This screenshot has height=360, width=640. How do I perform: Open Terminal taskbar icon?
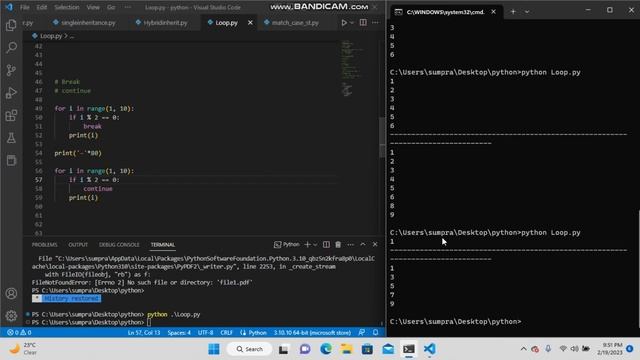[x=409, y=349]
